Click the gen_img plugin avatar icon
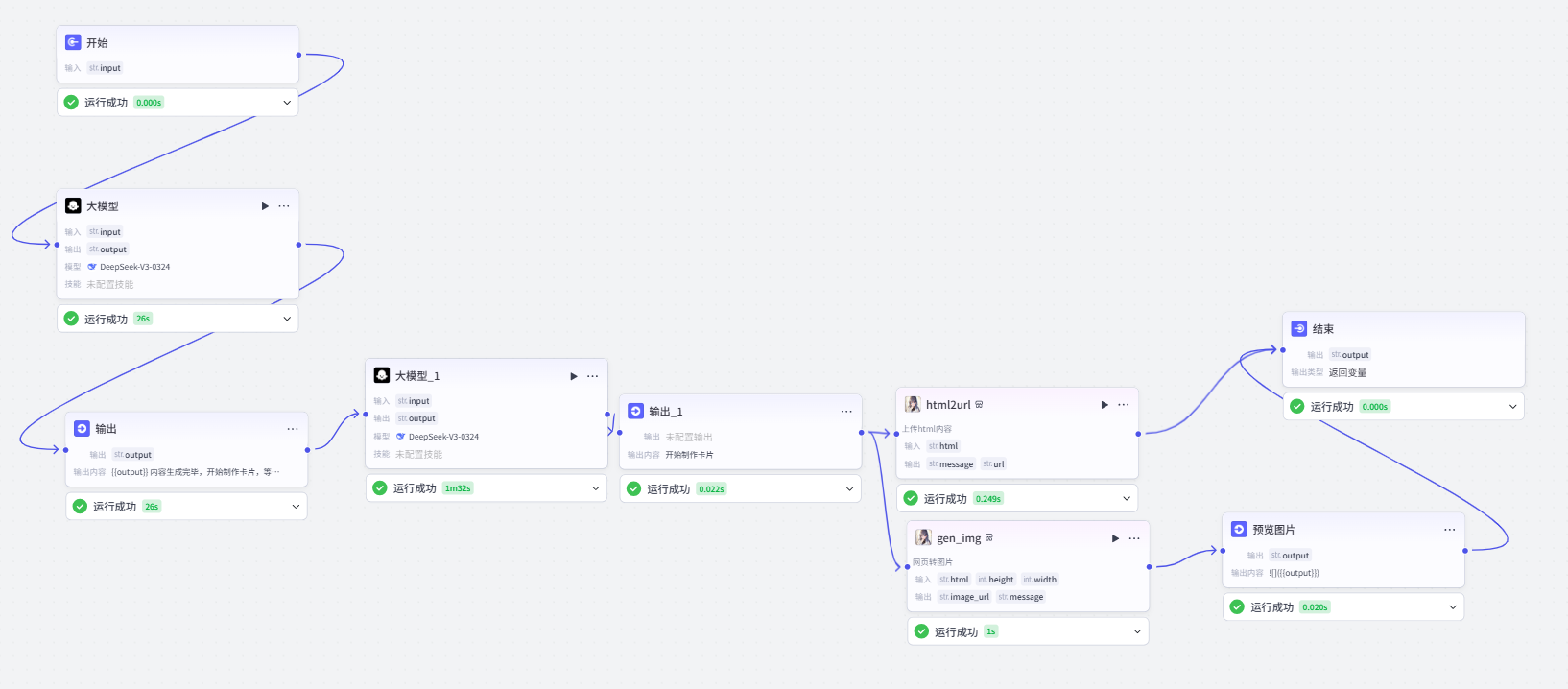The width and height of the screenshot is (1568, 689). pos(923,537)
